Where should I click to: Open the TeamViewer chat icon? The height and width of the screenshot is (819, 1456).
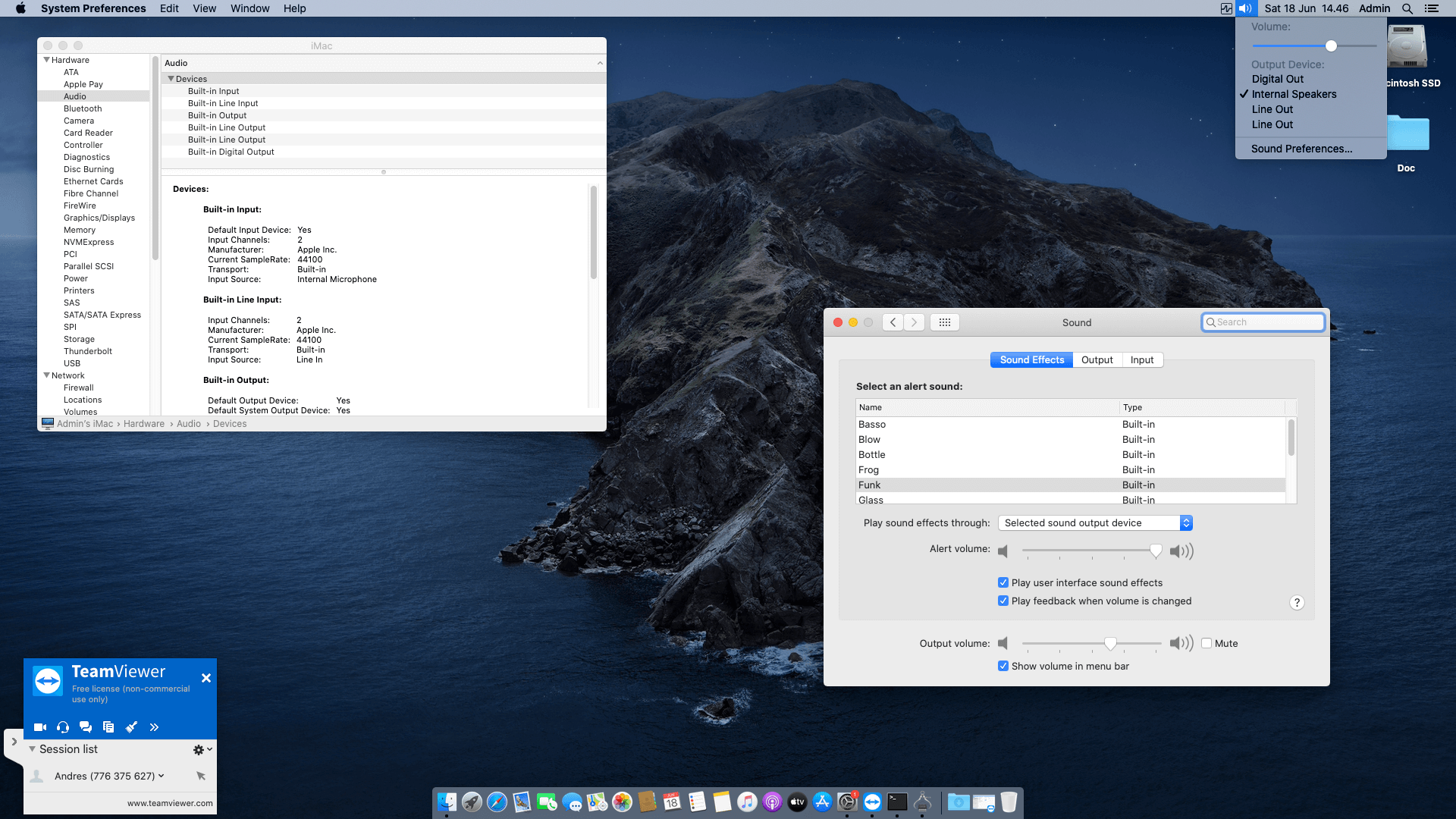pos(86,726)
